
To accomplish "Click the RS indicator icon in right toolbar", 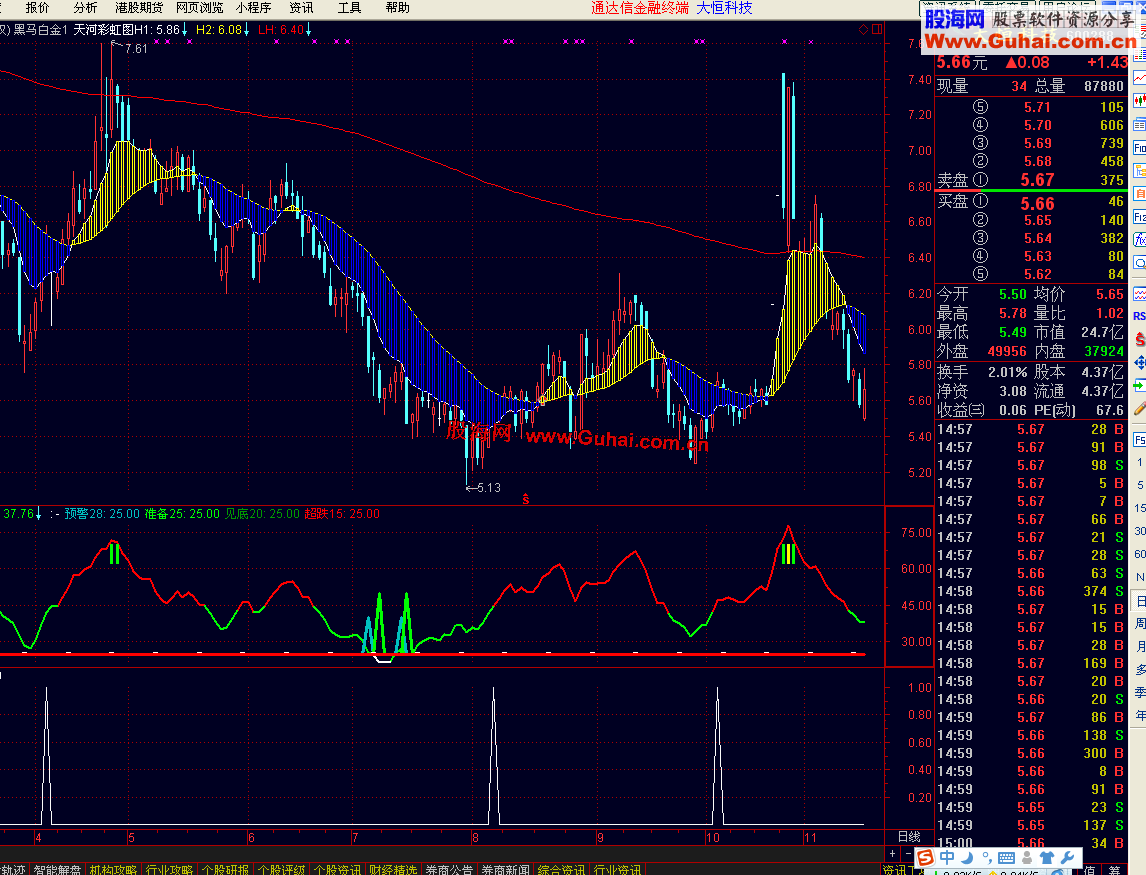I will (1139, 317).
